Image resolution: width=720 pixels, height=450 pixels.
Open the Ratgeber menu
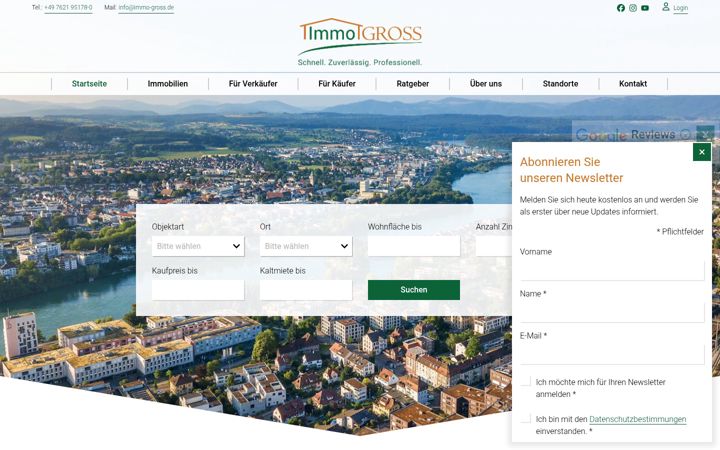point(412,84)
